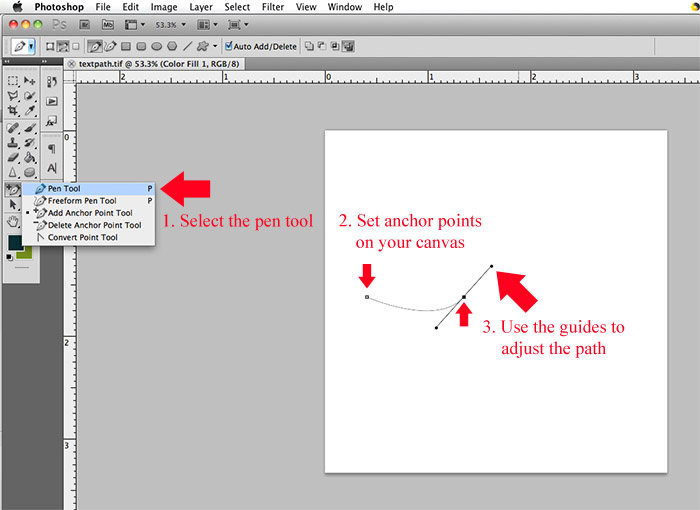Select the Sharpen triangle tool
The width and height of the screenshot is (700, 510).
coord(13,172)
